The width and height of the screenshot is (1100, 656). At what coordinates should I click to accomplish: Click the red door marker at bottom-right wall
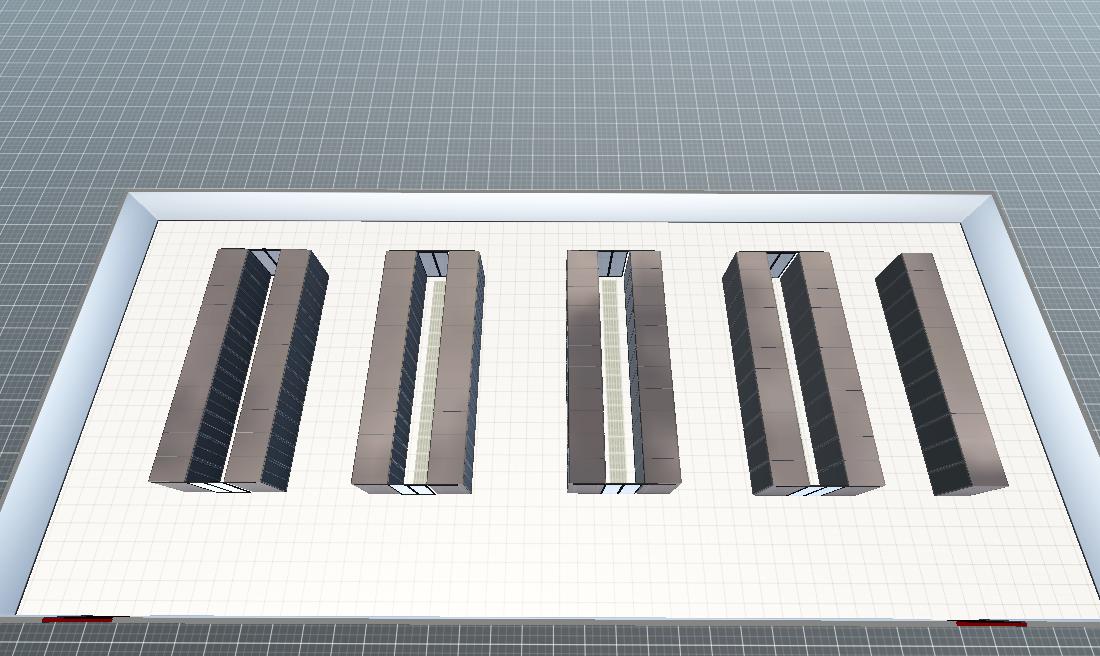[x=990, y=624]
